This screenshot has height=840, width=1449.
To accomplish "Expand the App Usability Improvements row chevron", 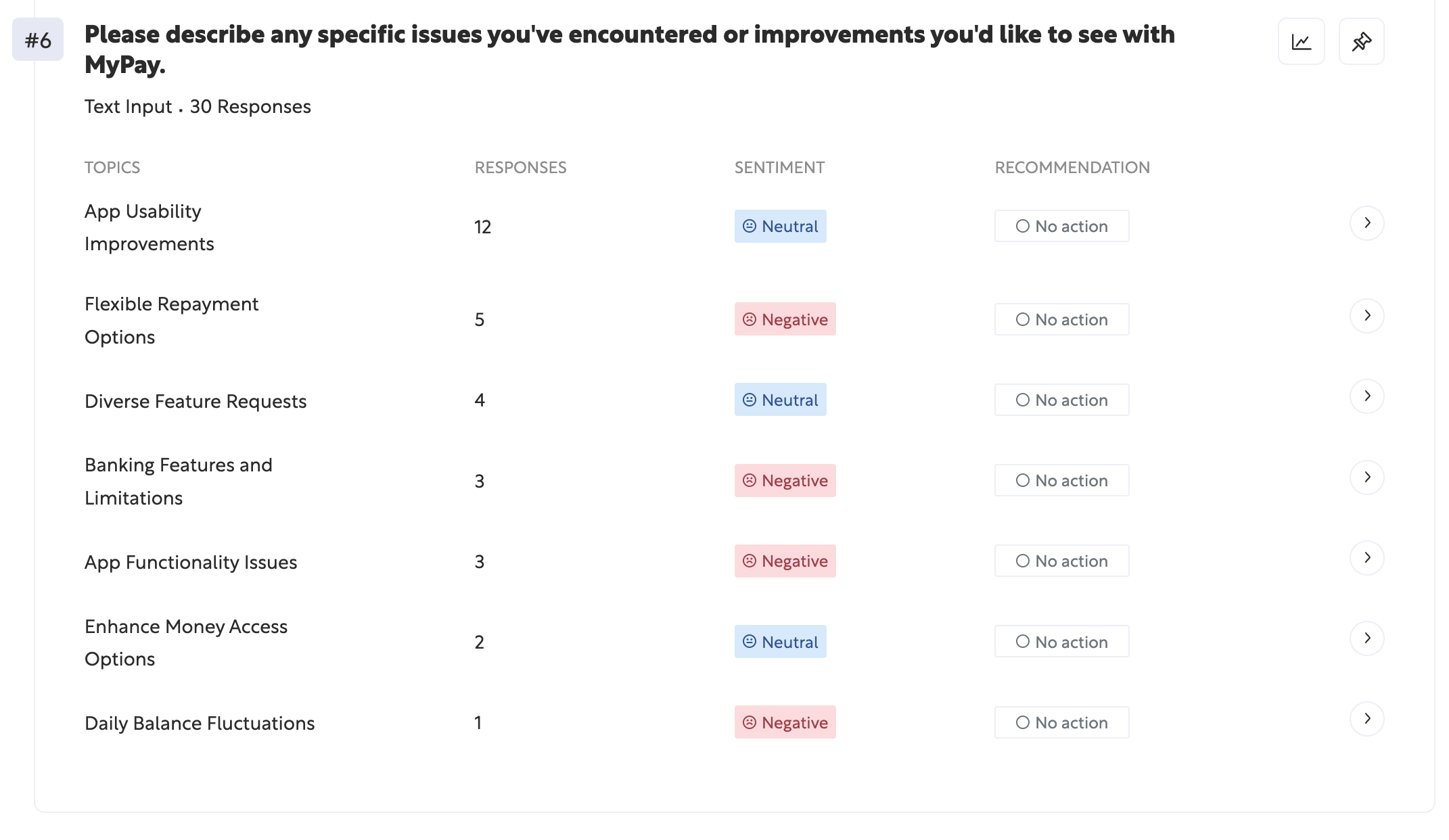I will [x=1366, y=223].
